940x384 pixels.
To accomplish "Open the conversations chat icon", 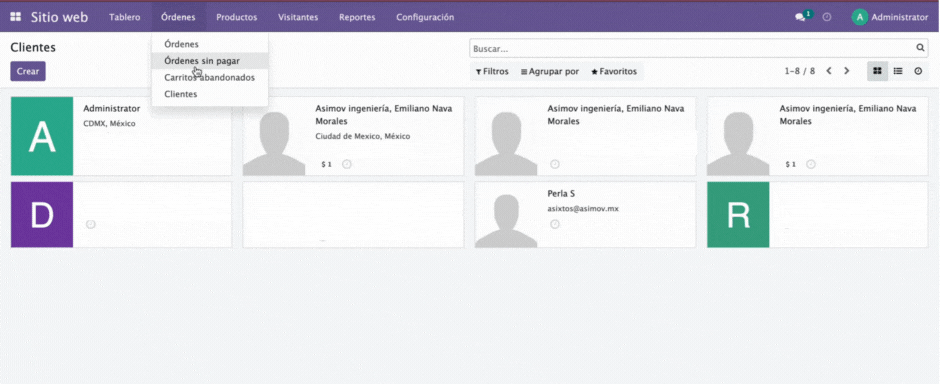I will click(x=800, y=17).
